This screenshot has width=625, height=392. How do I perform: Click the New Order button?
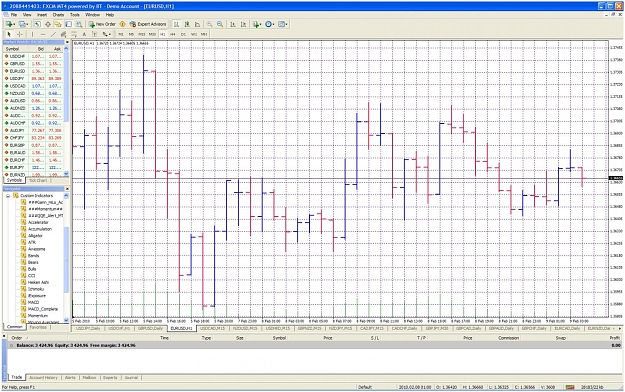click(x=102, y=24)
